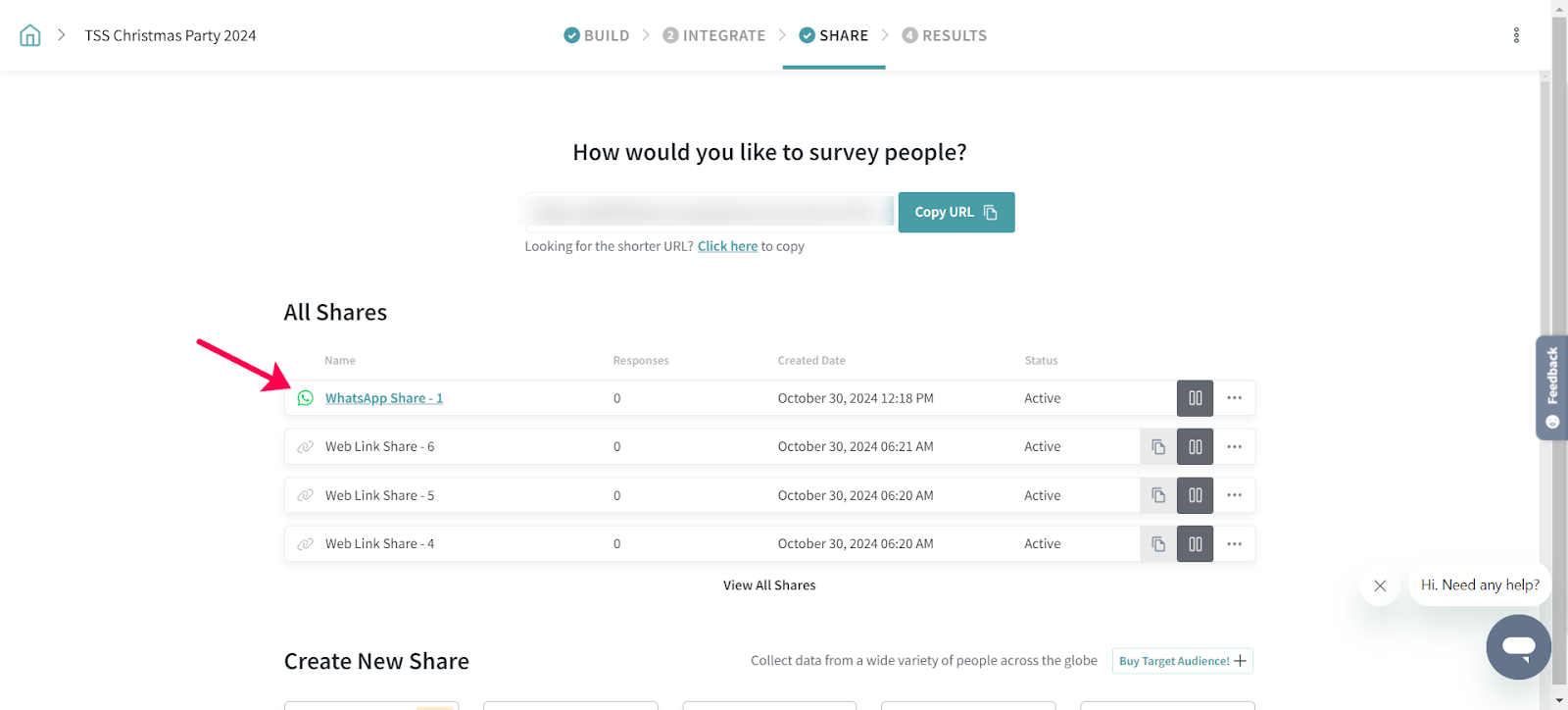Go to the home dashboard icon

(x=30, y=35)
